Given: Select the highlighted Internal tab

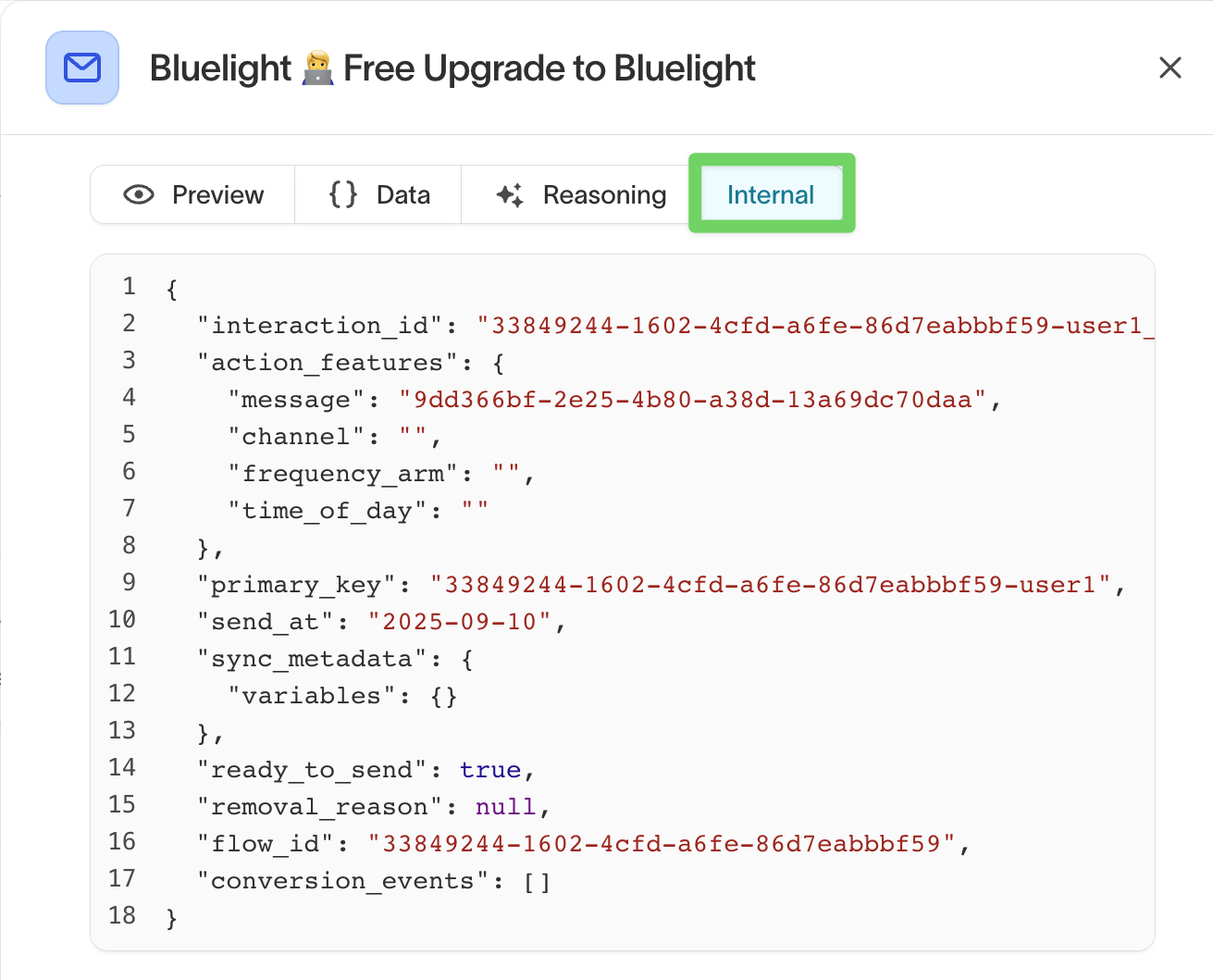Looking at the screenshot, I should 771,194.
